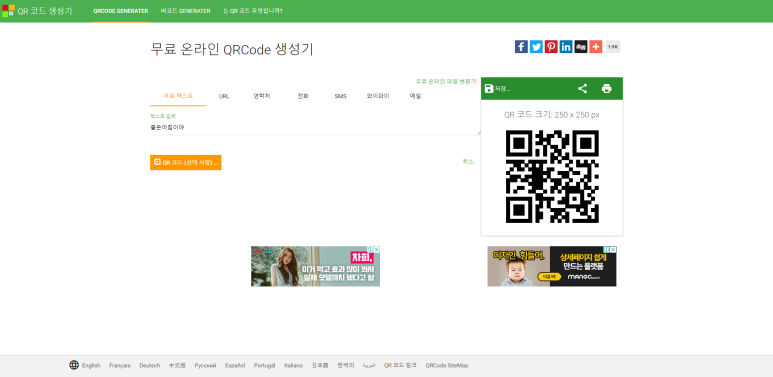Click the orange QR 코드 (선택 사항) button
This screenshot has width=773, height=377.
click(185, 162)
